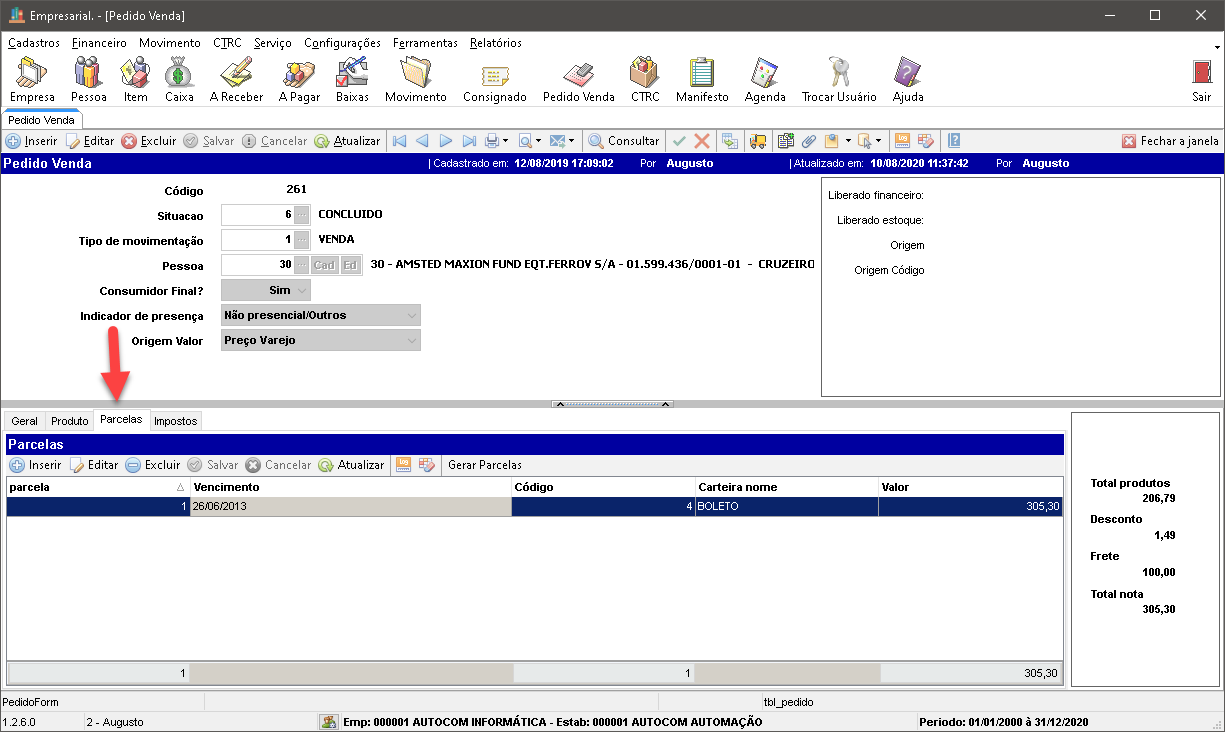The height and width of the screenshot is (732, 1225).
Task: Open the print options dropdown arrow
Action: tap(505, 141)
